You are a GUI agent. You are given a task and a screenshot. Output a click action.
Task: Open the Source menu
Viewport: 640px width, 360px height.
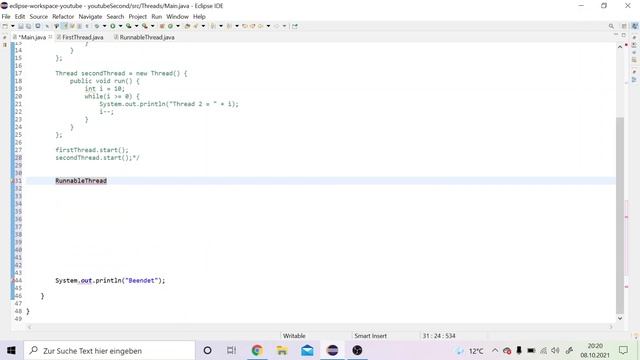click(x=39, y=17)
